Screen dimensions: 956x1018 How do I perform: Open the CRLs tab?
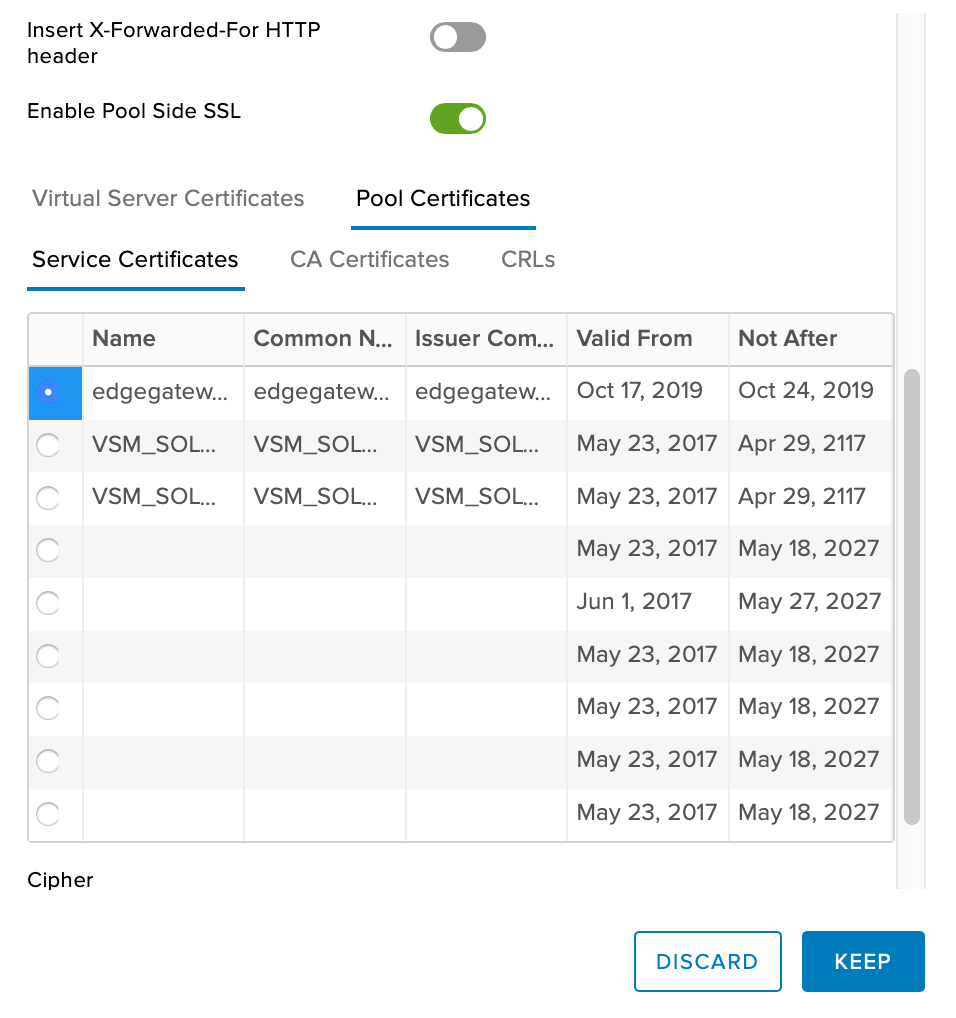click(x=528, y=259)
